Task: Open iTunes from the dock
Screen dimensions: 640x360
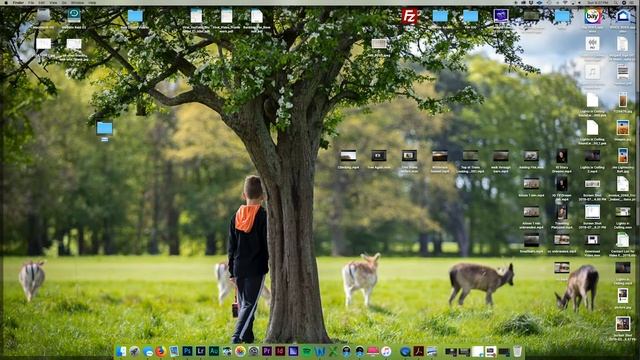Action: 386,351
